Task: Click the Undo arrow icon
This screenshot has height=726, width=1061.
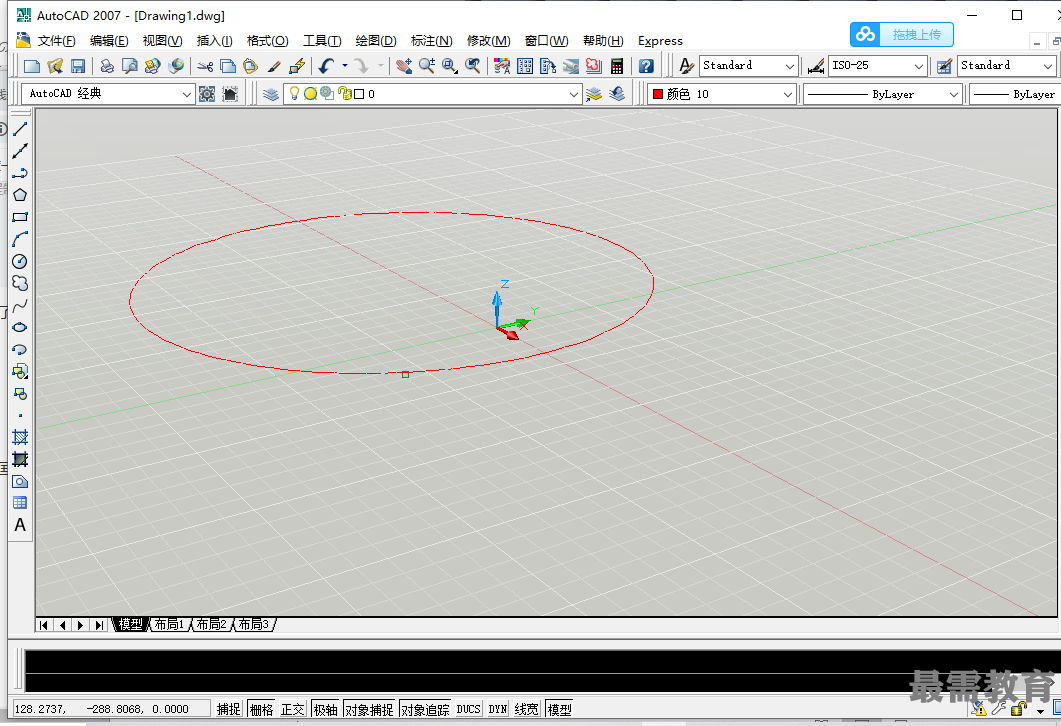Action: [327, 66]
